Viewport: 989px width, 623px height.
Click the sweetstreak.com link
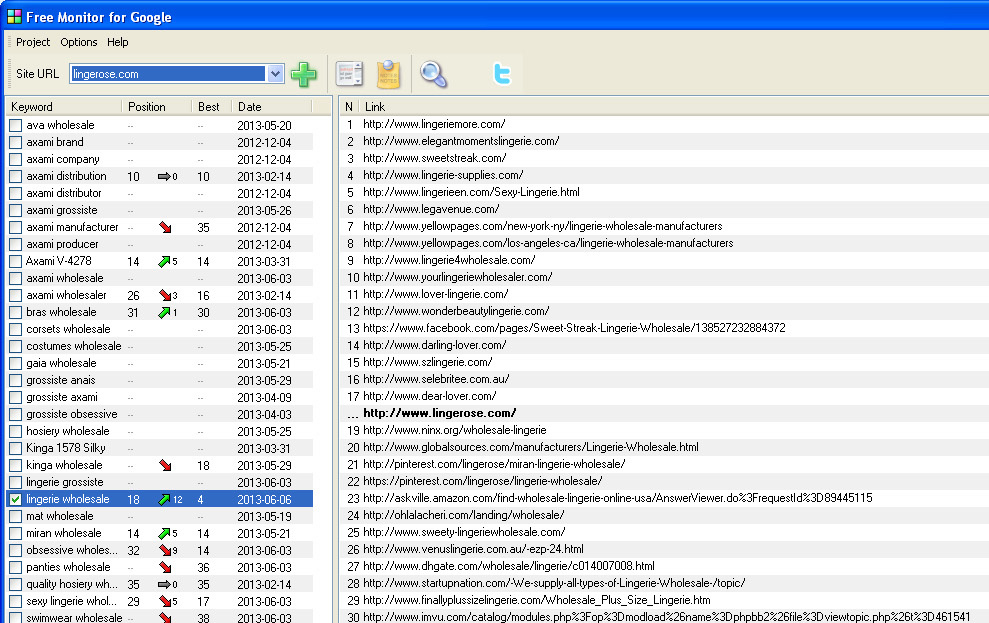(x=435, y=158)
